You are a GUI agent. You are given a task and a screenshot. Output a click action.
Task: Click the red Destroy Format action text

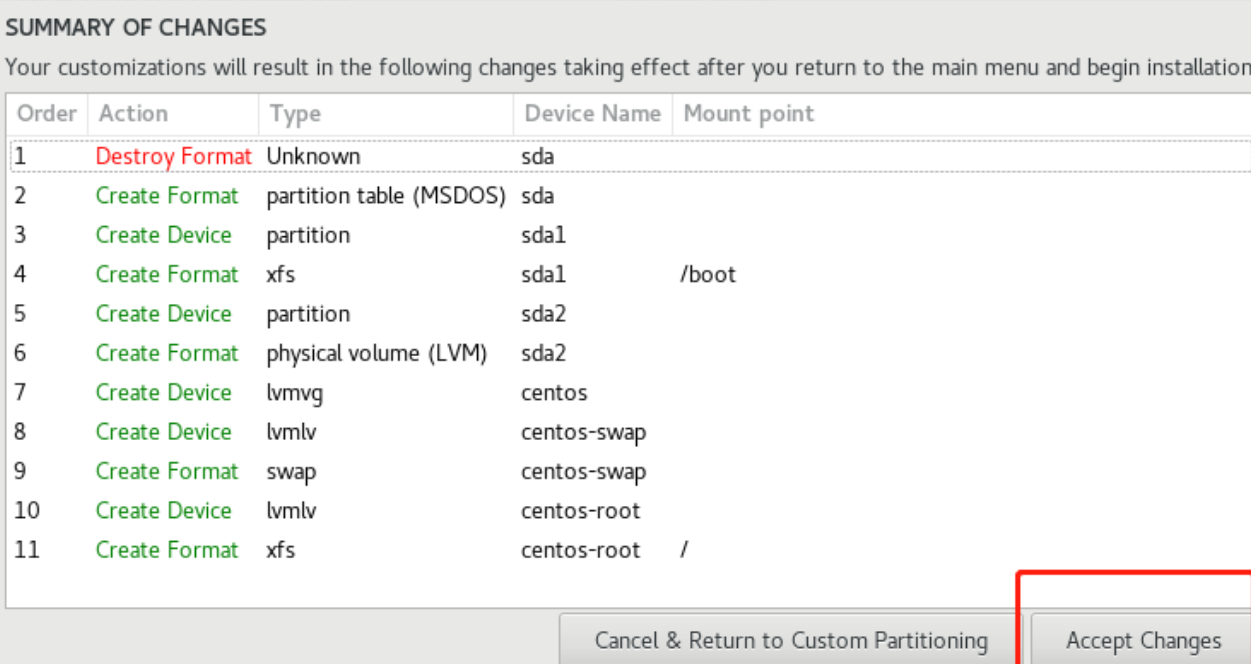click(x=174, y=157)
